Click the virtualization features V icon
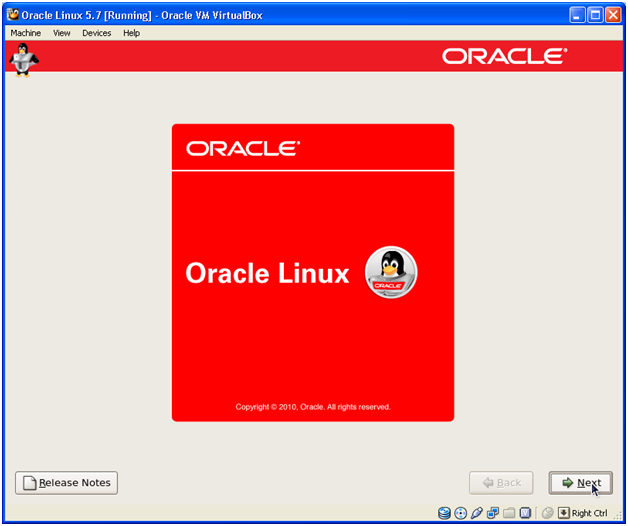Screen dimensions: 628x526 tap(525, 513)
